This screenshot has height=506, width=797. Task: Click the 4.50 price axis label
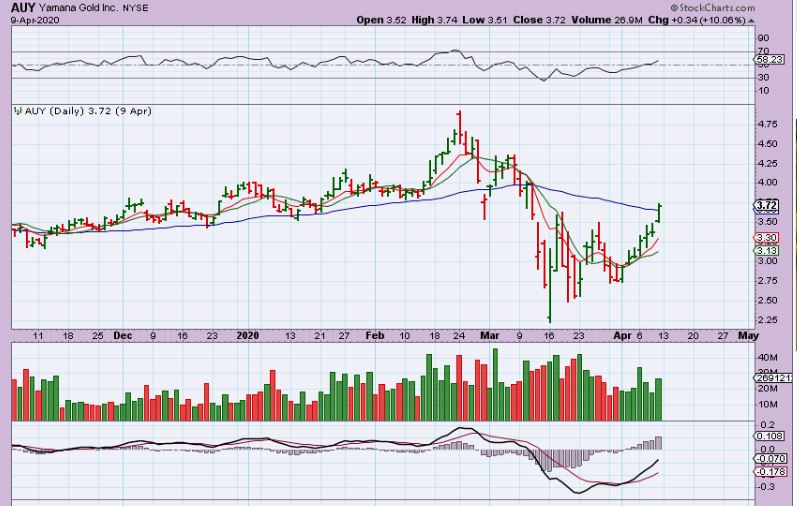coord(767,143)
